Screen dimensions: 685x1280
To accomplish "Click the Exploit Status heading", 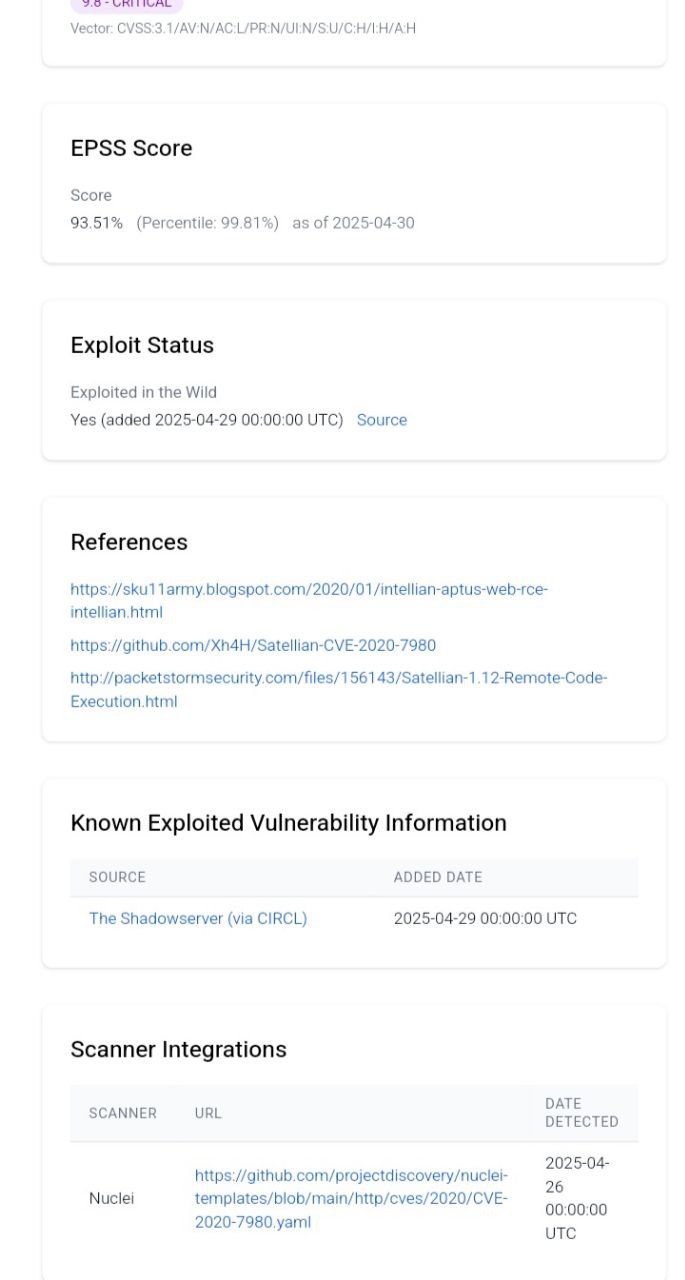I will [x=142, y=345].
